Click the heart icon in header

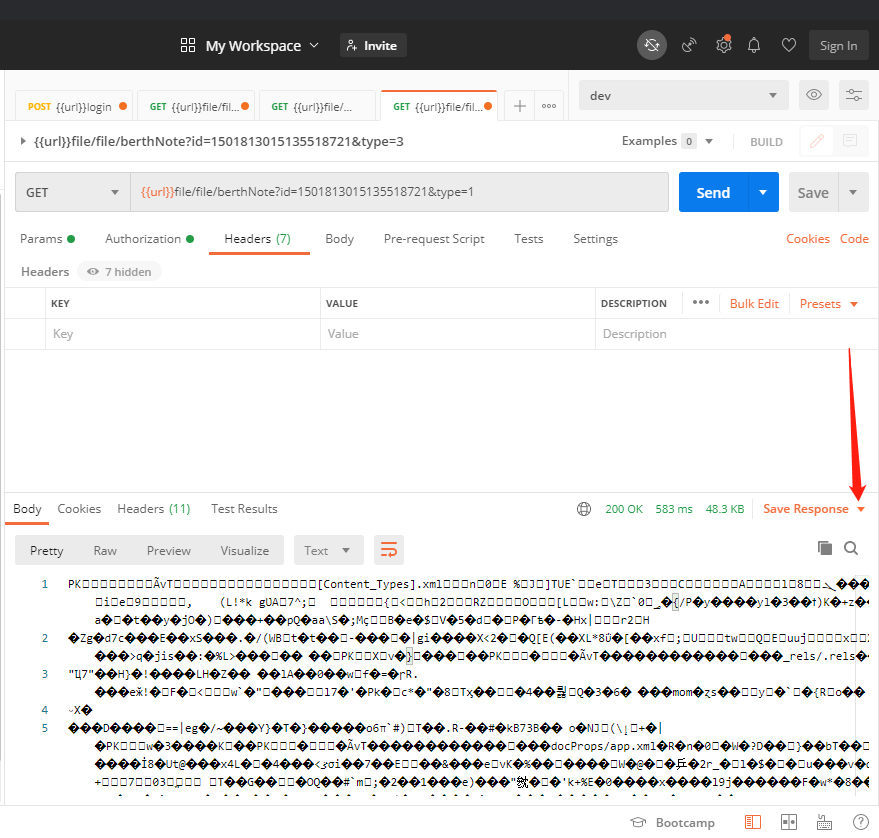click(789, 45)
